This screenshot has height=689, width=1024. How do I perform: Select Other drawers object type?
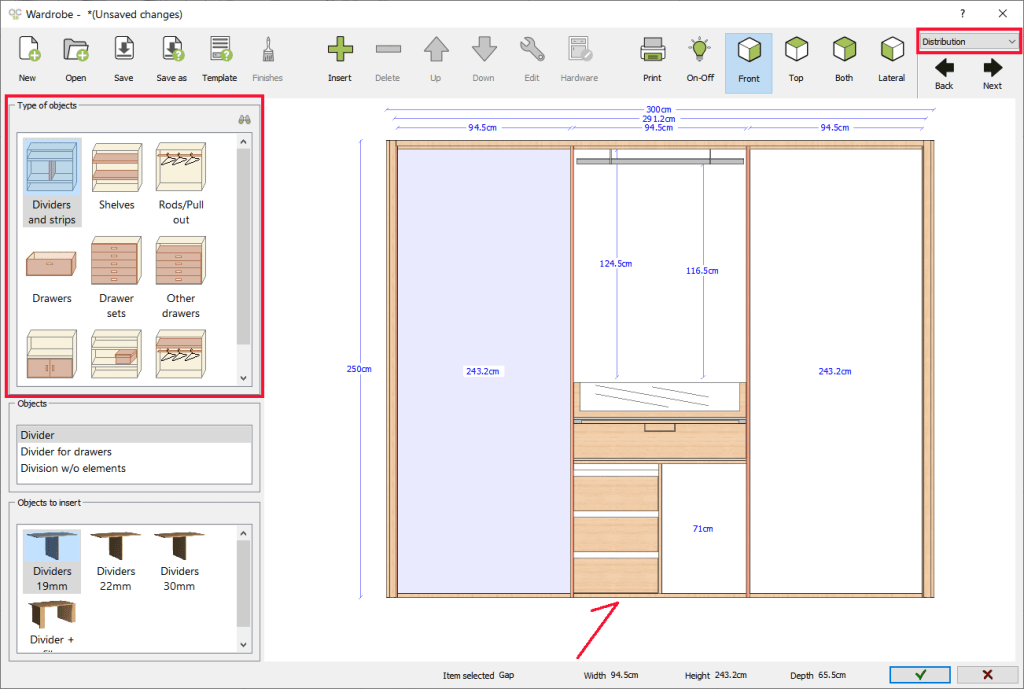(x=181, y=278)
